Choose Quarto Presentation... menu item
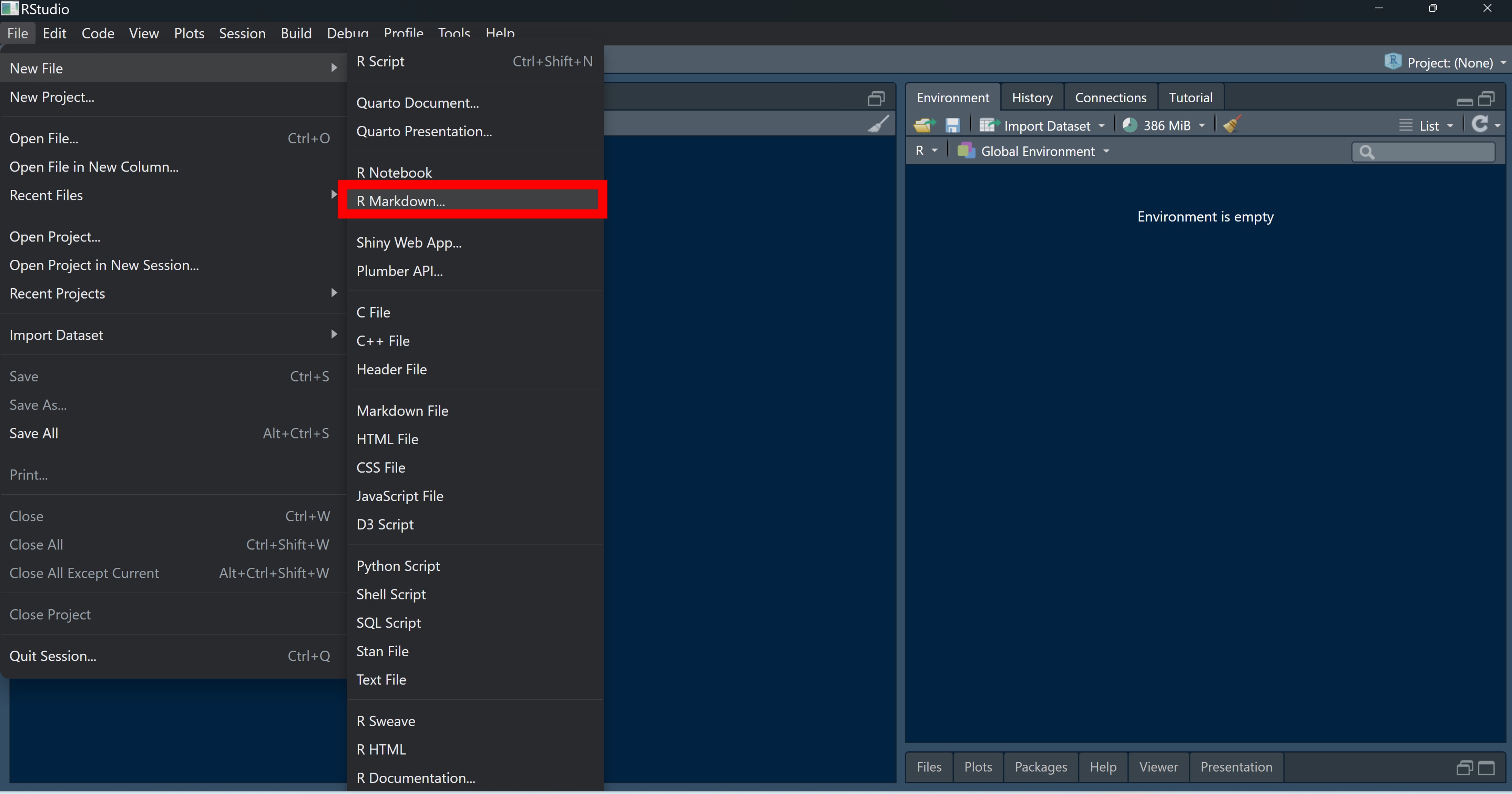The width and height of the screenshot is (1512, 794). tap(475, 131)
